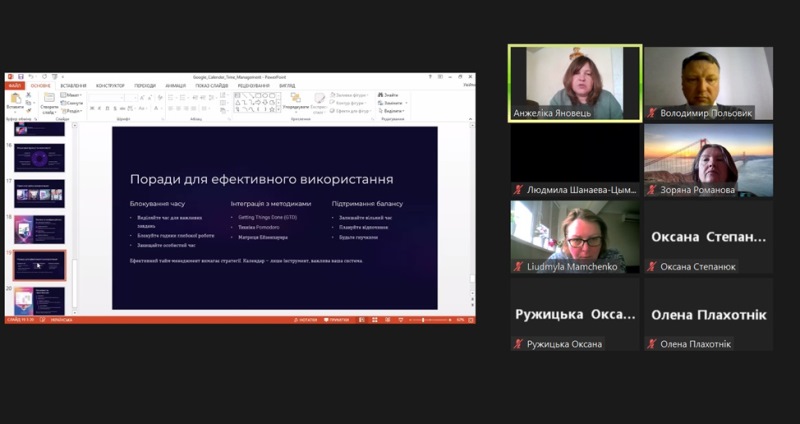Expand the Section (Розділ) dropdown
Image resolution: width=800 pixels, height=424 pixels.
click(x=71, y=111)
